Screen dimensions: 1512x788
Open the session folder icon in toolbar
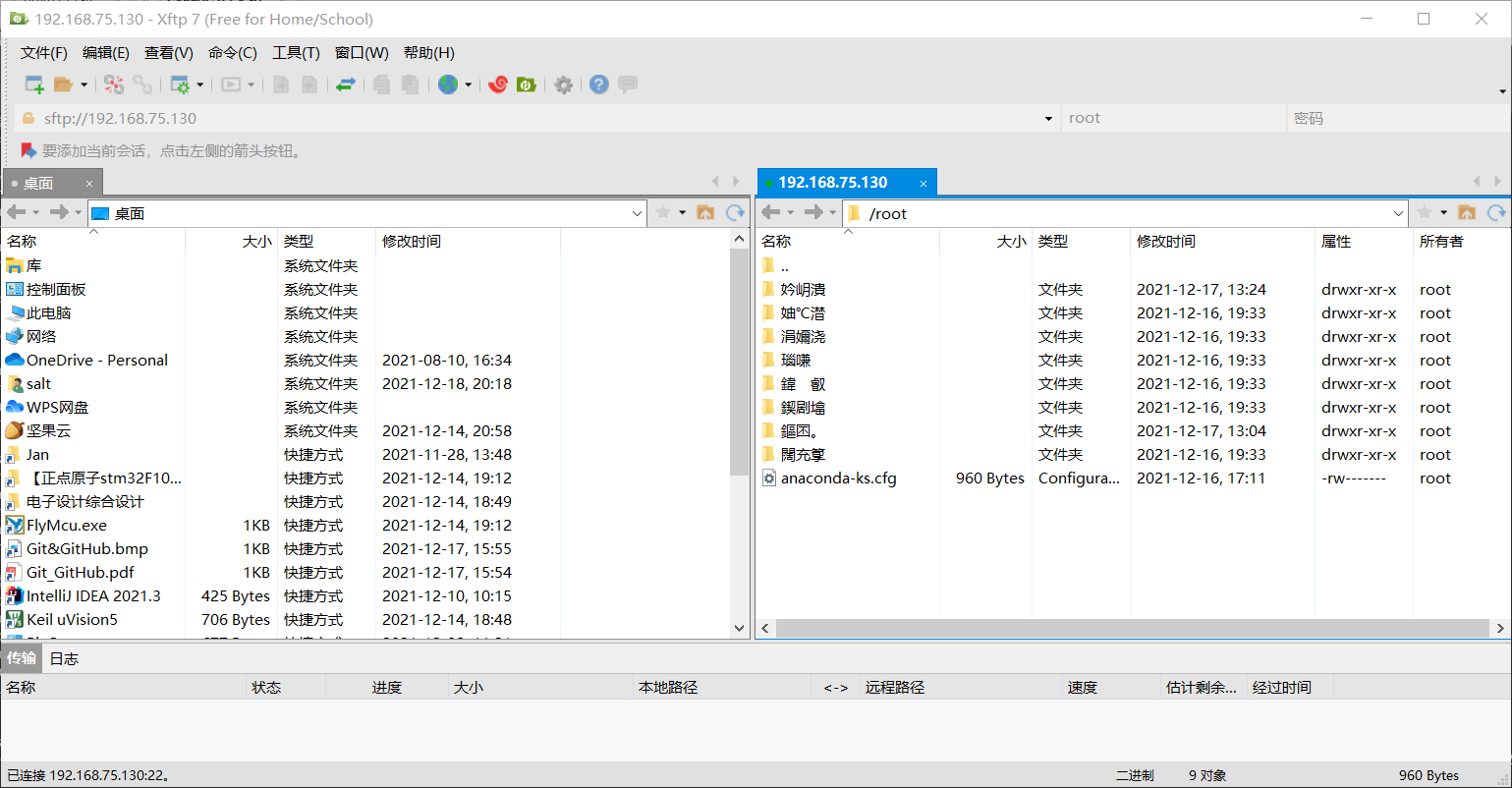(x=63, y=84)
